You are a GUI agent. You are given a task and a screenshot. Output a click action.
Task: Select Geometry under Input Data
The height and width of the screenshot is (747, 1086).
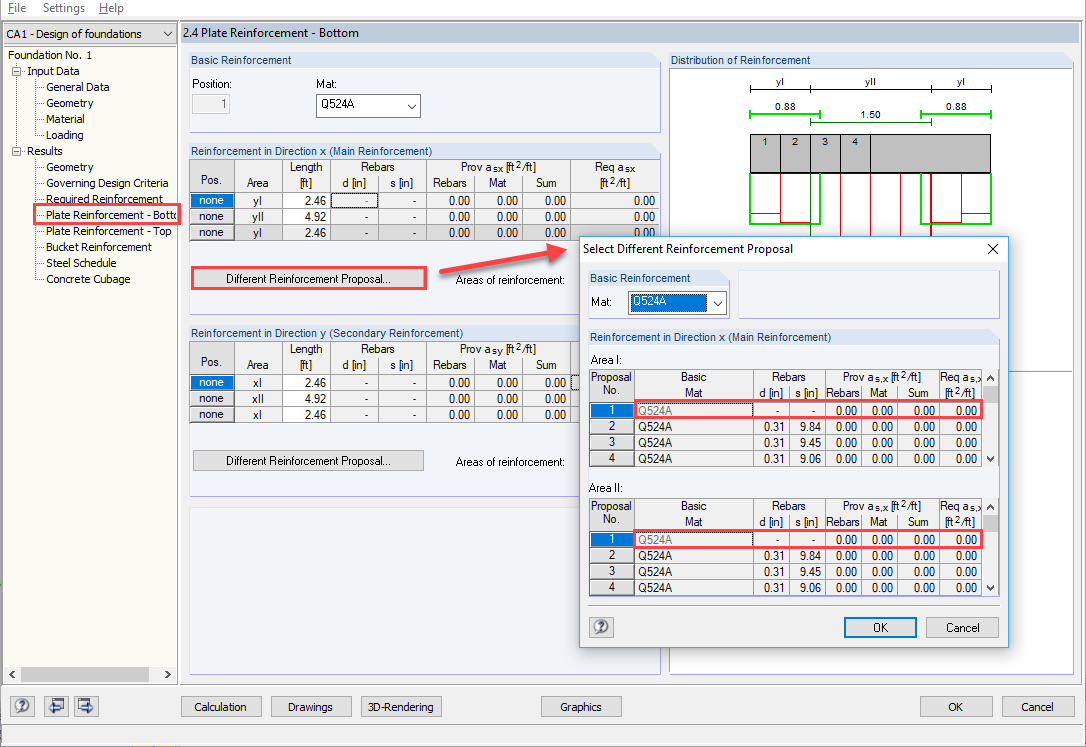pyautogui.click(x=69, y=102)
